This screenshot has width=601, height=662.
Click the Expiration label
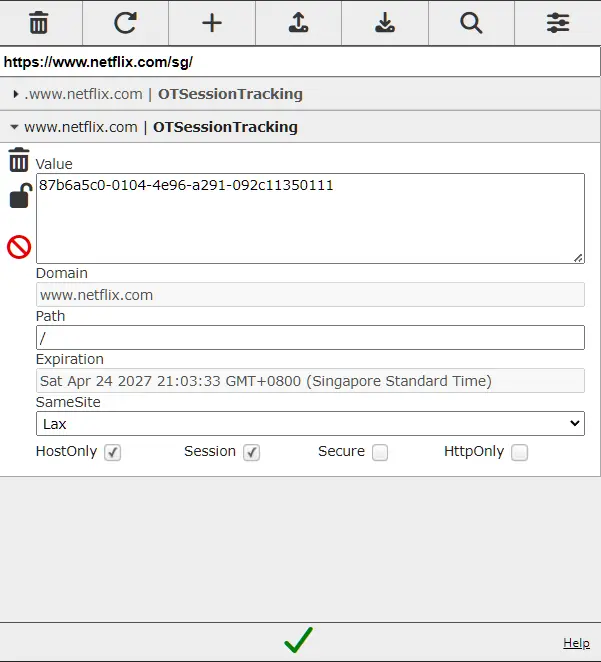pyautogui.click(x=70, y=359)
